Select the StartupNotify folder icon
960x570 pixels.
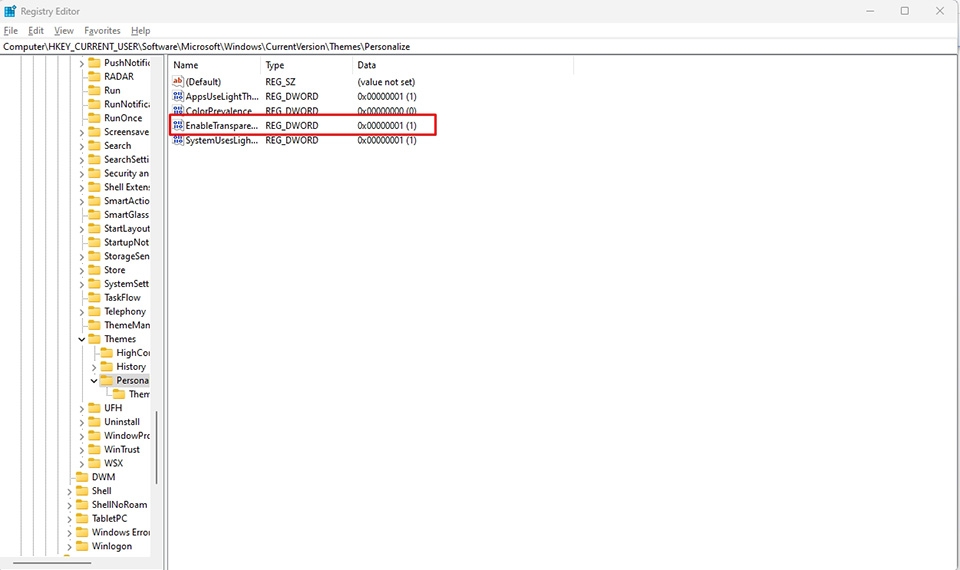[94, 242]
